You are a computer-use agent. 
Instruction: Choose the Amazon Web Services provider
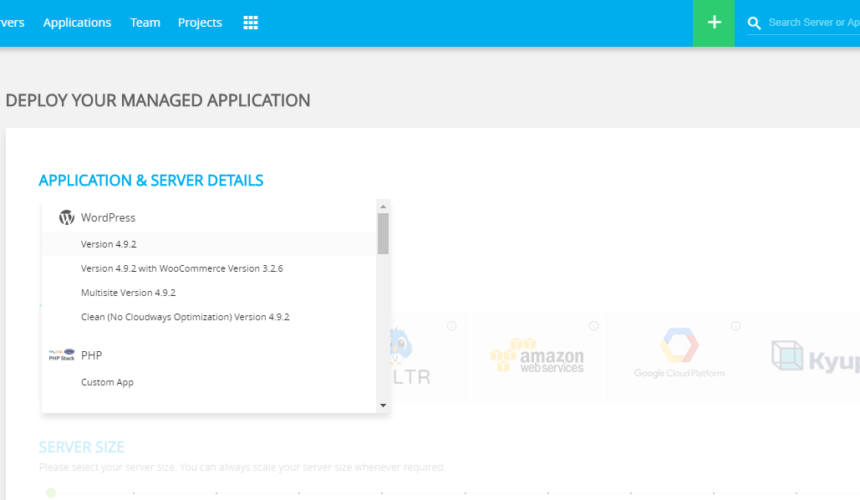click(x=537, y=356)
